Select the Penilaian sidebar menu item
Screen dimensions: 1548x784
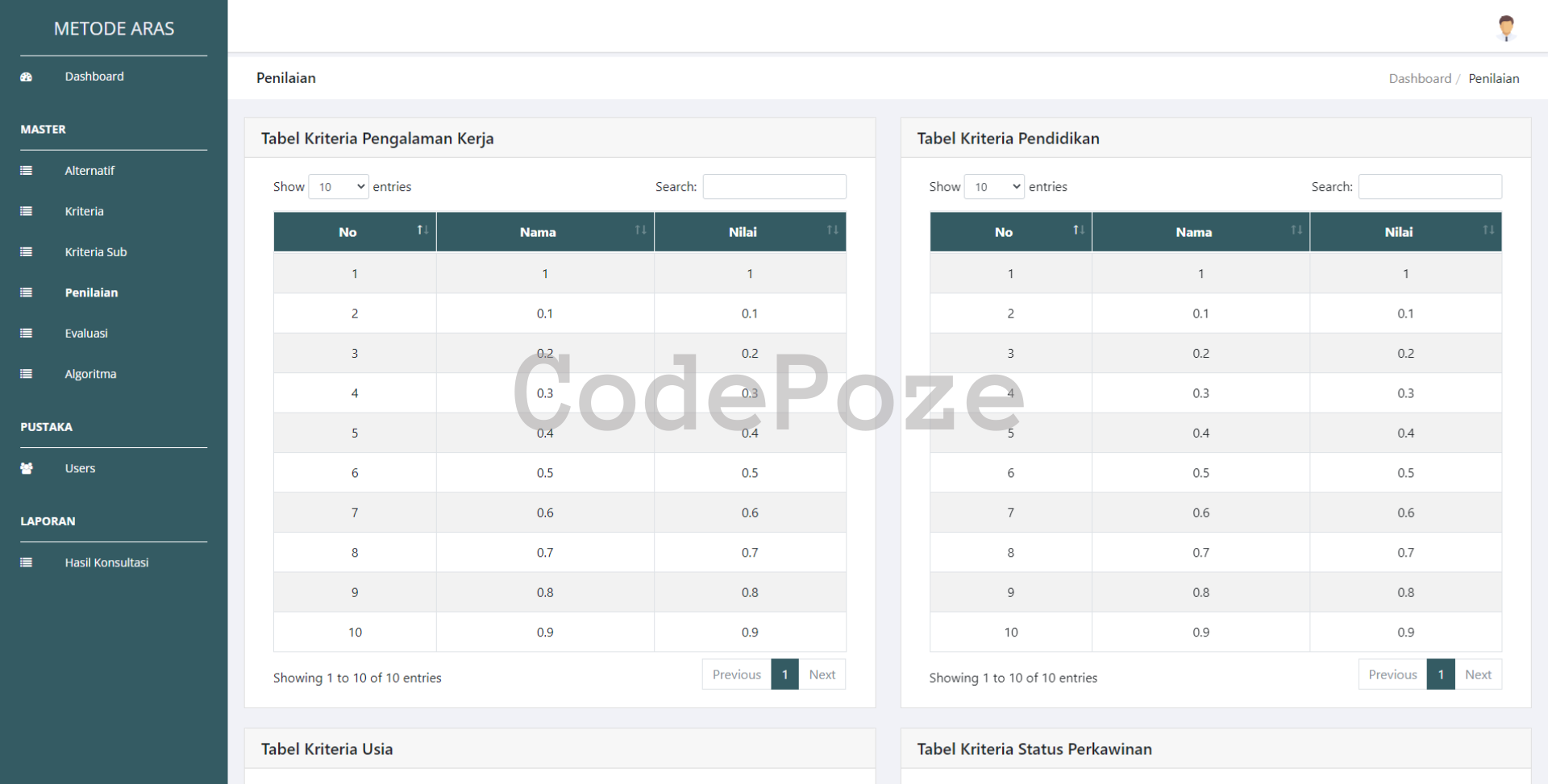pyautogui.click(x=91, y=292)
